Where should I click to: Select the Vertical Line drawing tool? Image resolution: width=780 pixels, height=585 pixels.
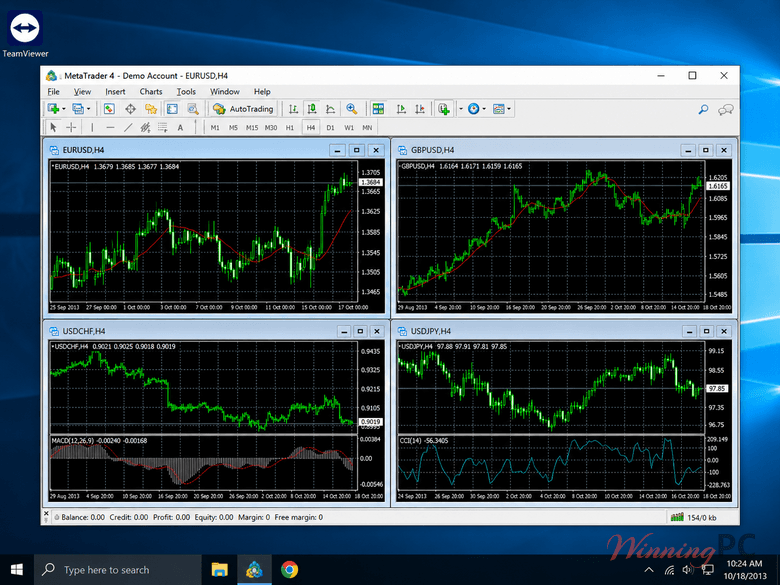click(x=92, y=127)
